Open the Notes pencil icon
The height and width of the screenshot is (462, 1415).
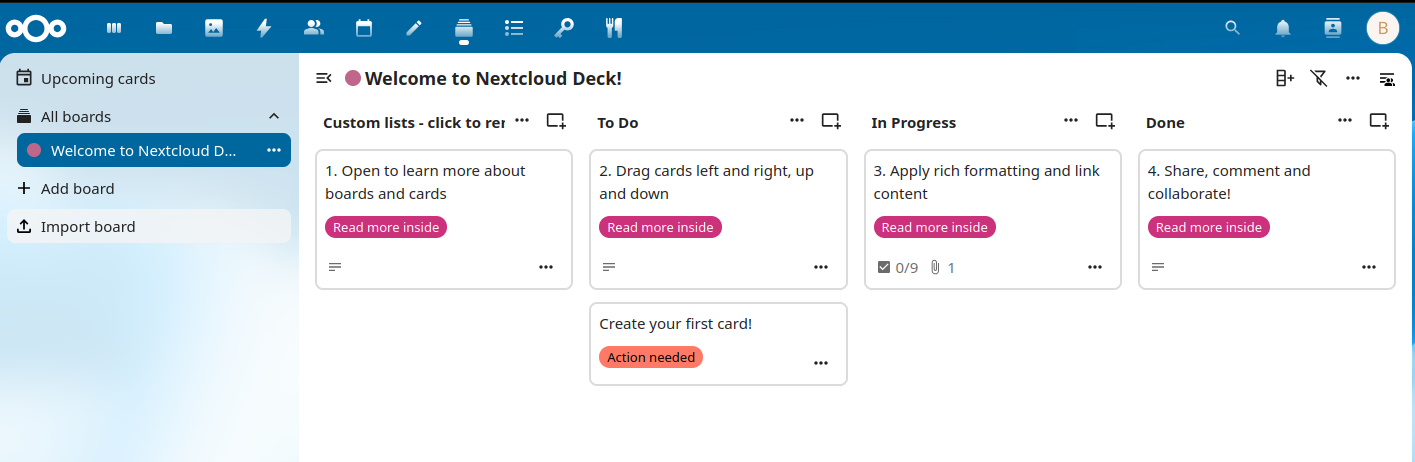pos(414,28)
